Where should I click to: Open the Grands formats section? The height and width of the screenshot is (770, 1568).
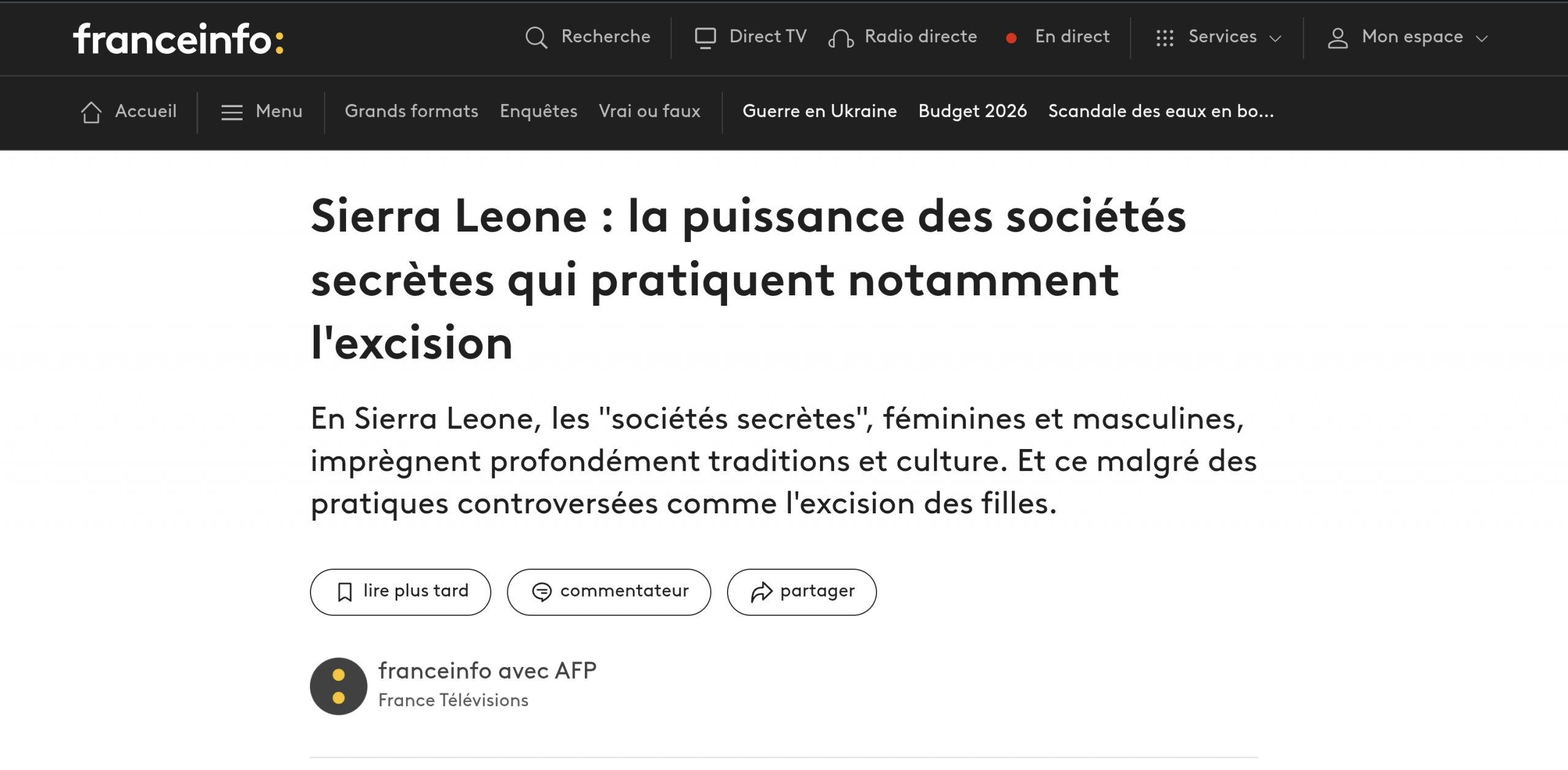pos(411,111)
